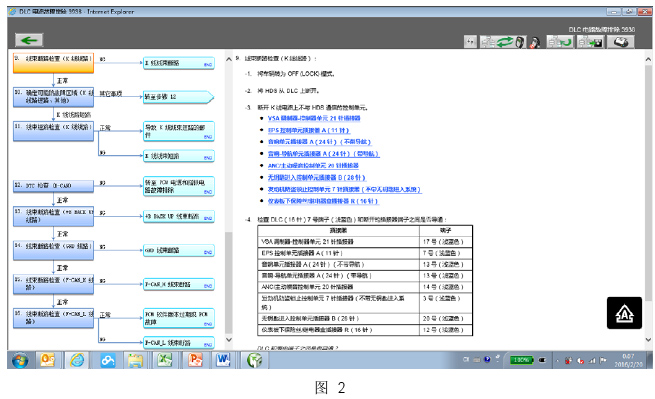Select the step 16 F-CAN_L check box

click(53, 318)
